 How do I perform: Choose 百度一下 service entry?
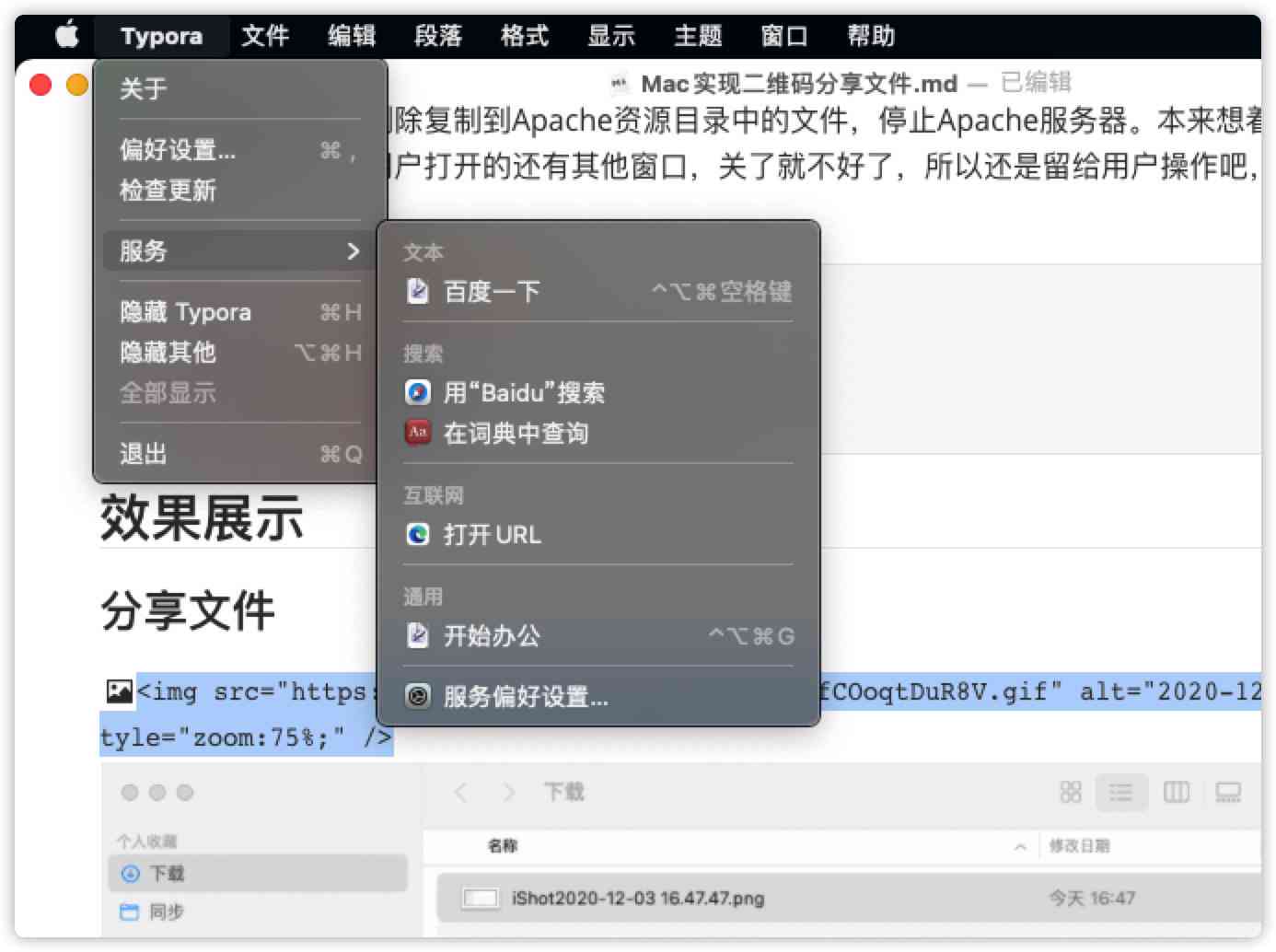[x=598, y=291]
